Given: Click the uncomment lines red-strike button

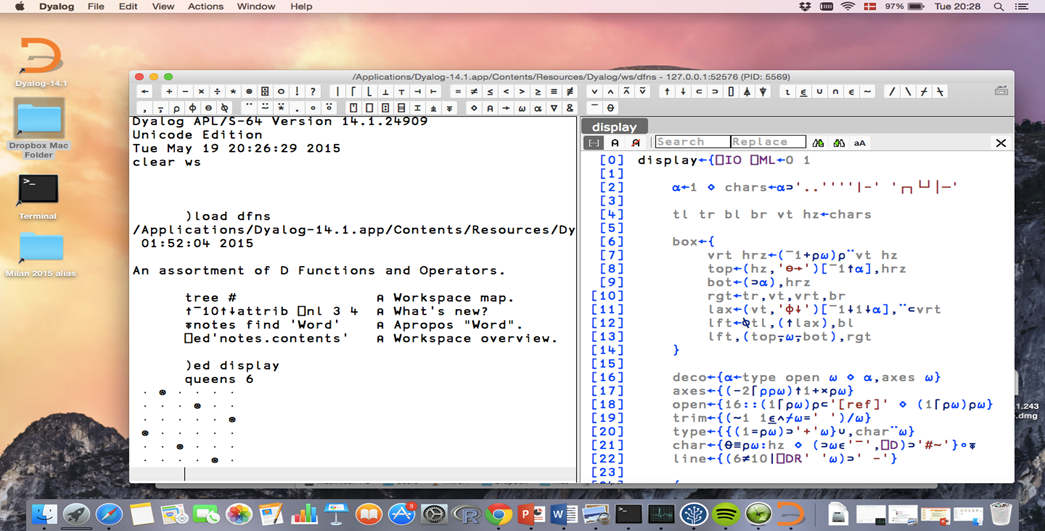Looking at the screenshot, I should (x=636, y=143).
